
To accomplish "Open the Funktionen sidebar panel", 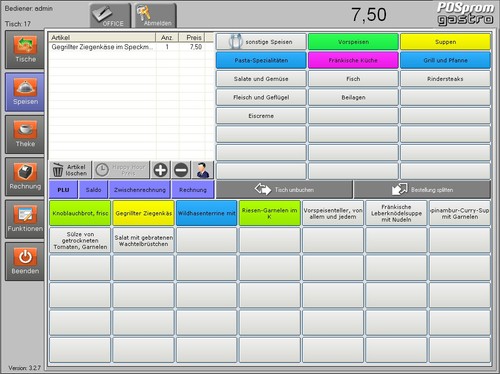I will point(25,219).
